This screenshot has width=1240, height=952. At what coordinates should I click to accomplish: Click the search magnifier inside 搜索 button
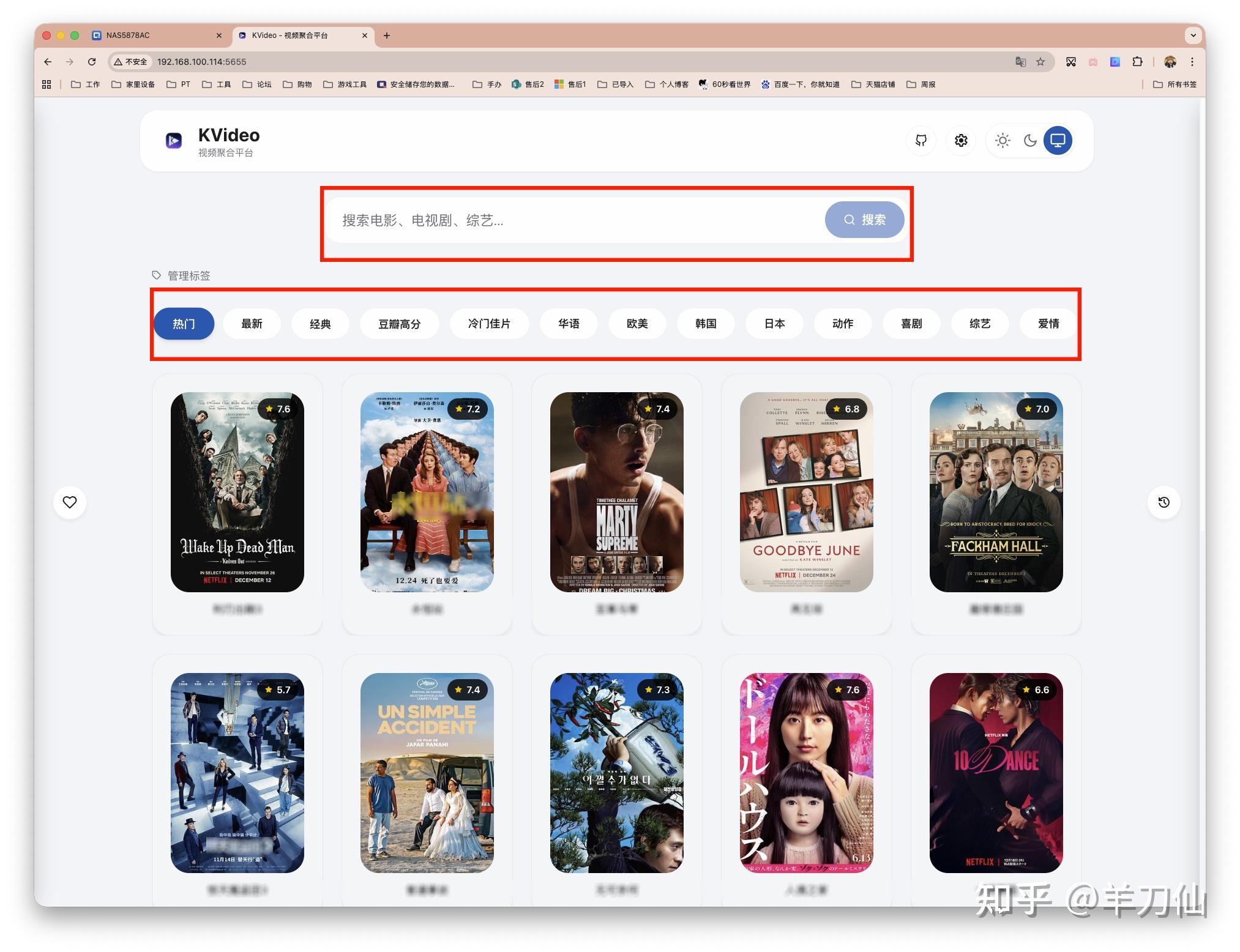tap(849, 220)
